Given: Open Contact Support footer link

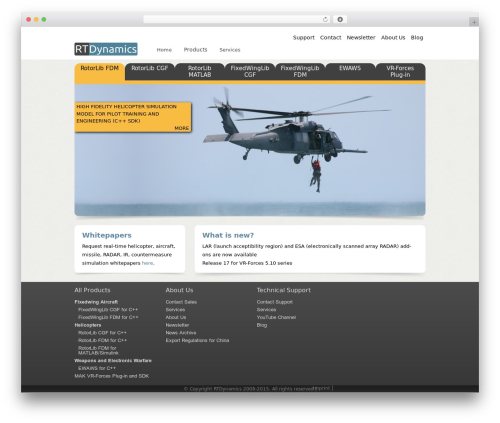Looking at the screenshot, I should point(275,302).
